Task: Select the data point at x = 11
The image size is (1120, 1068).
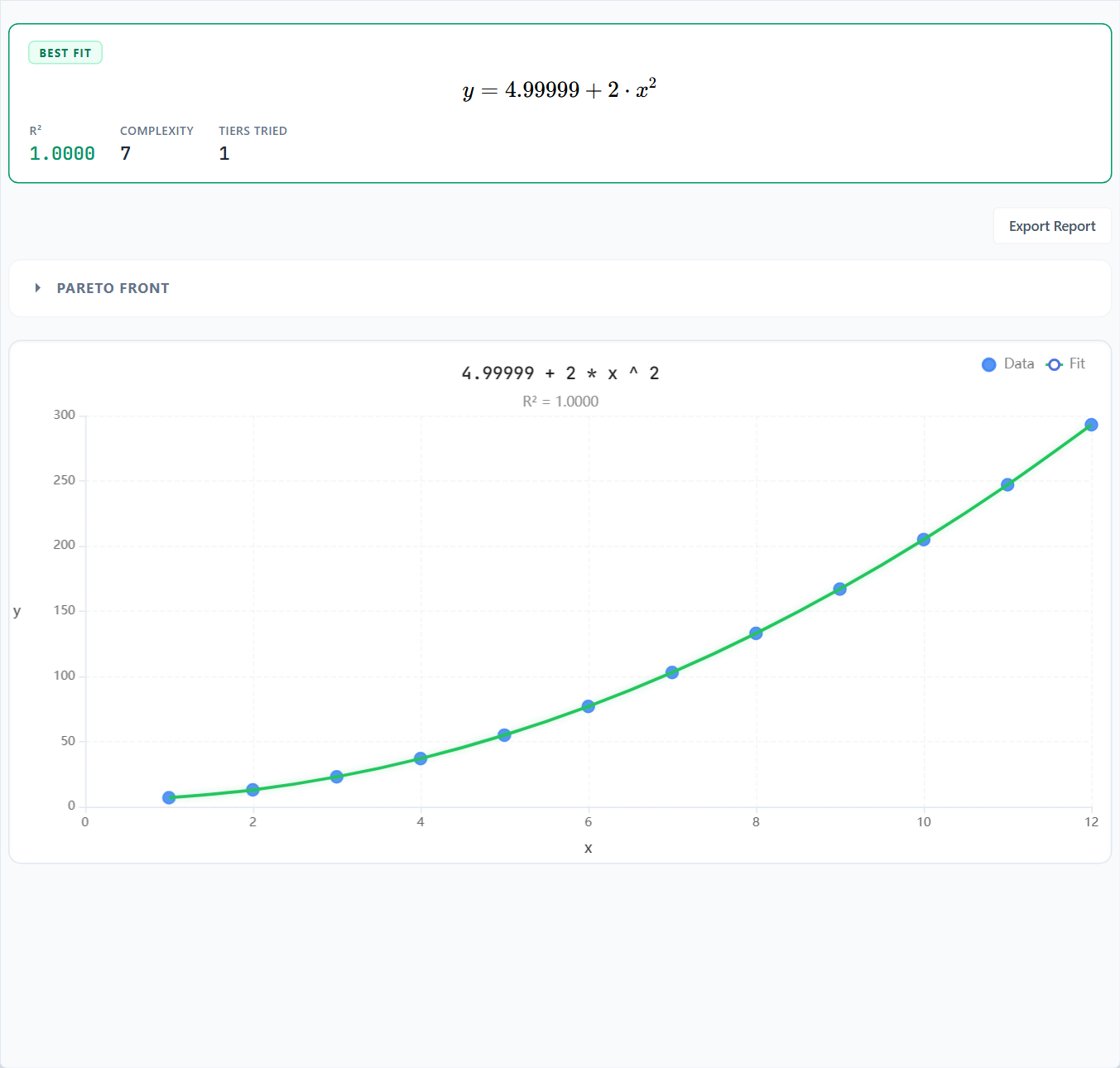Action: [x=1007, y=484]
